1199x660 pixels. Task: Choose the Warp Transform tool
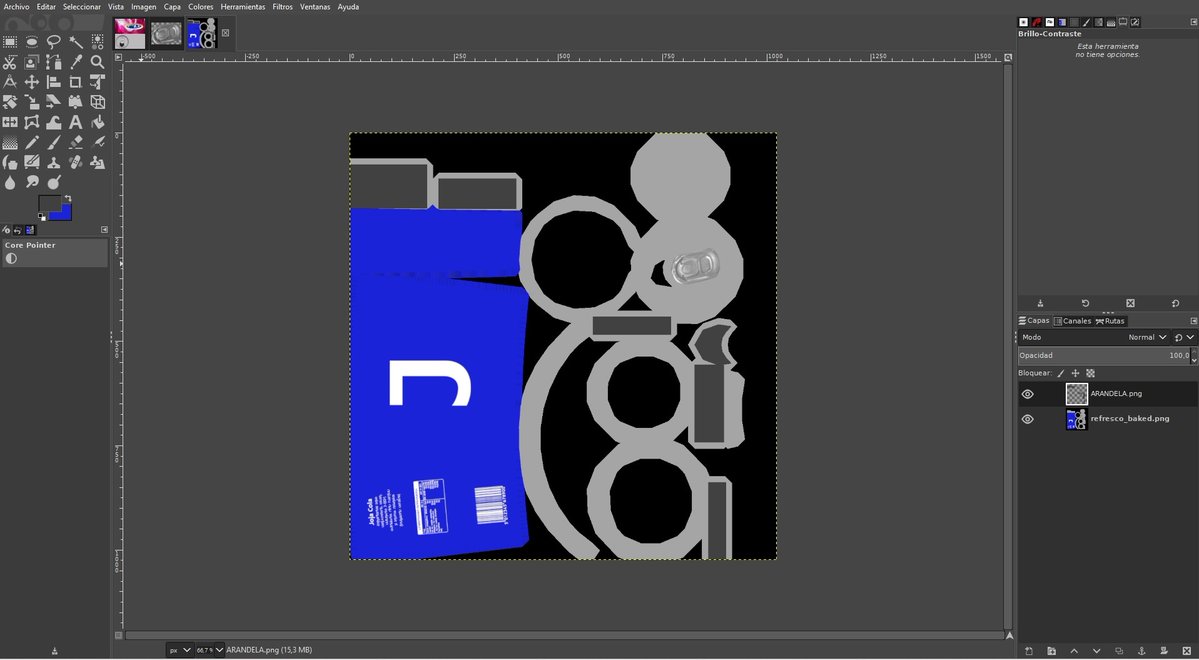tap(54, 122)
